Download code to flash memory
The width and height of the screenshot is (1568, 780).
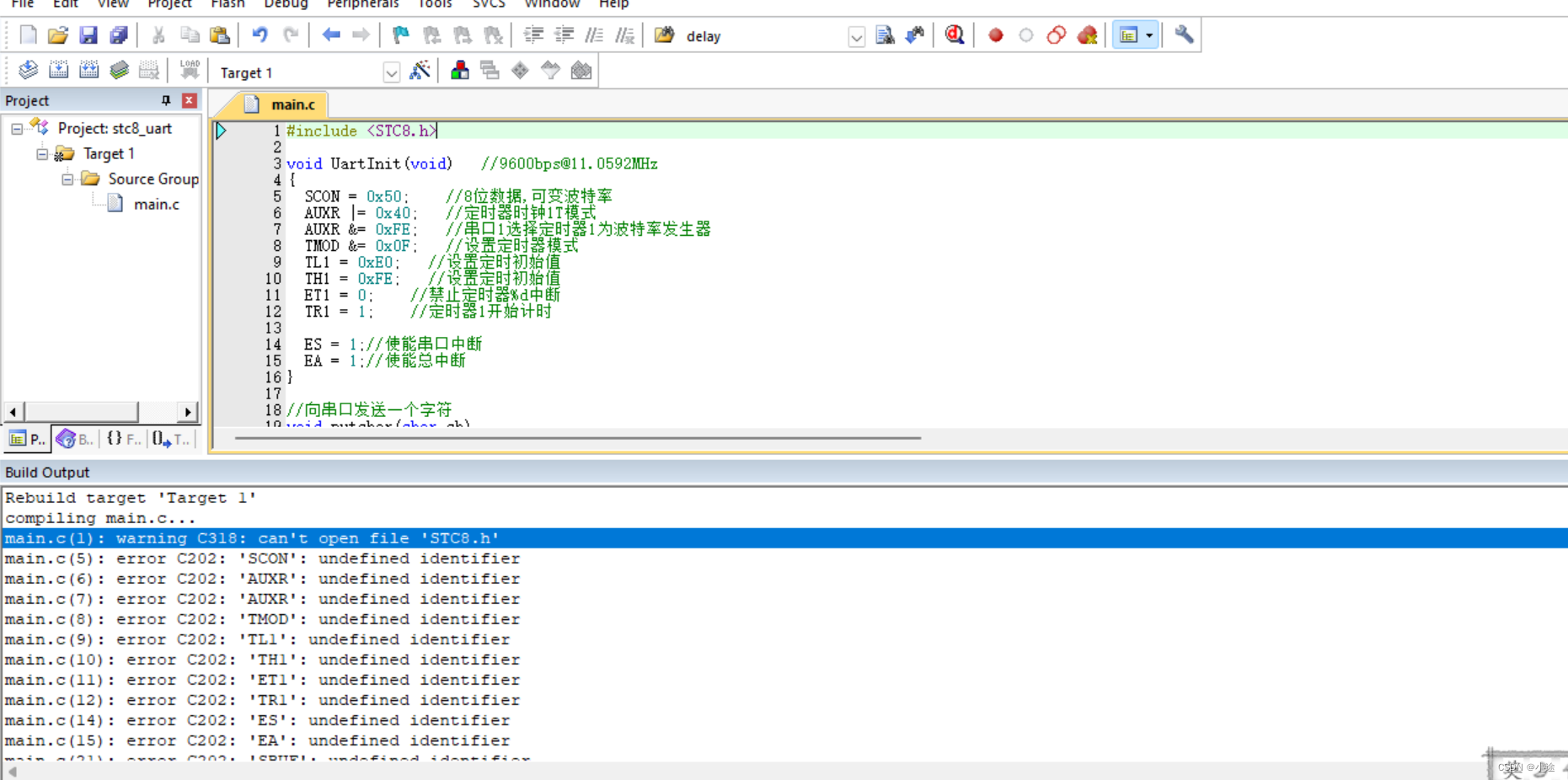click(x=190, y=70)
